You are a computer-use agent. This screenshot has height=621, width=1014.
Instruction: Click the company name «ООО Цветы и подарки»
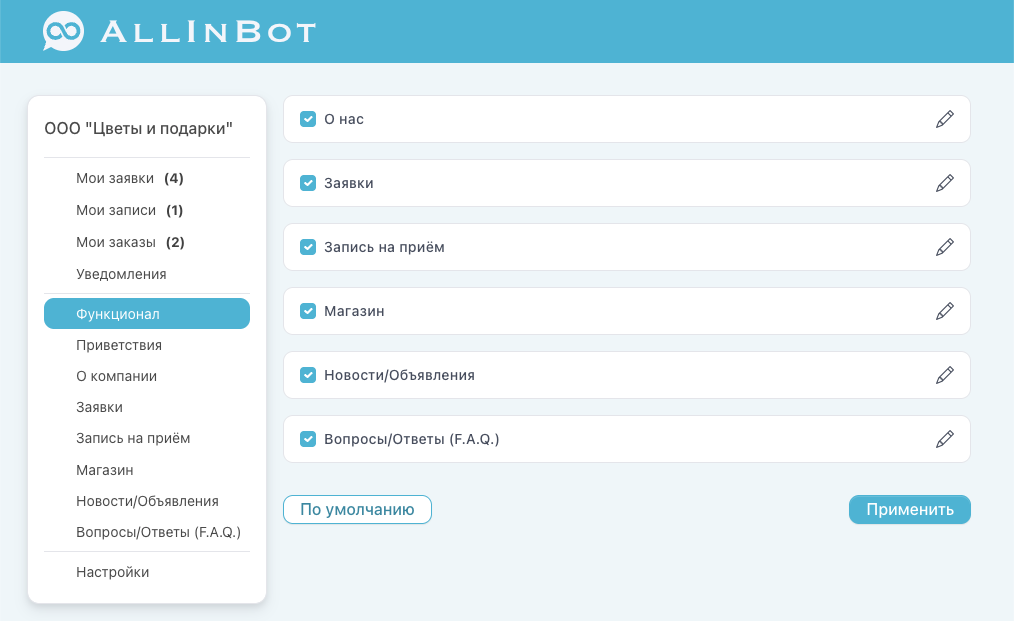click(x=139, y=128)
